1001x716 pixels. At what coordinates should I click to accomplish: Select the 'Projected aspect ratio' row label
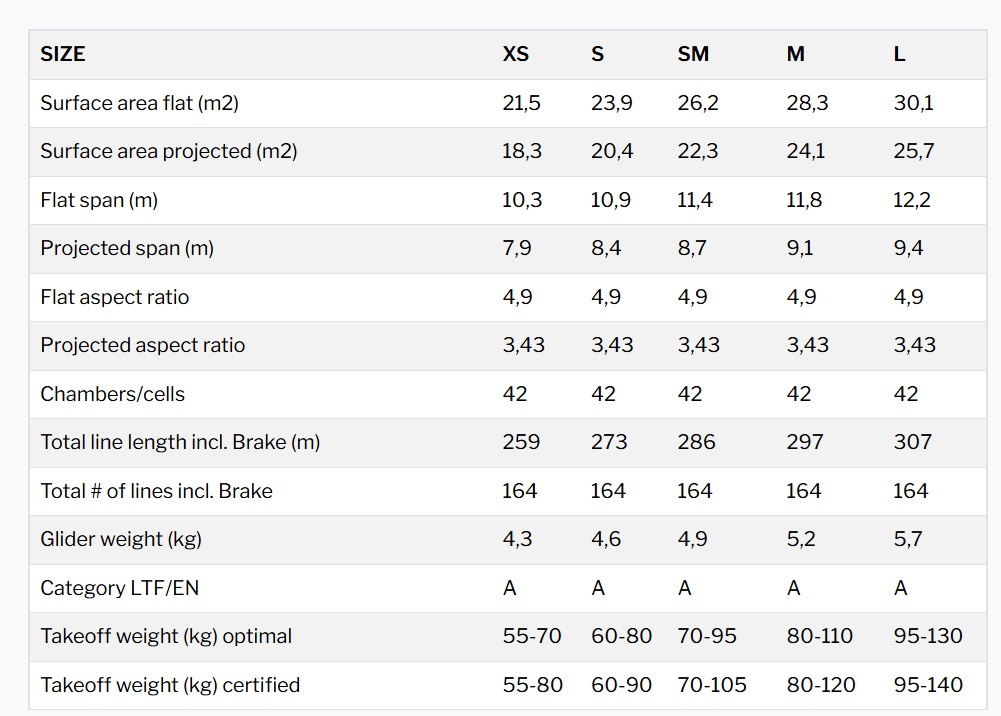pyautogui.click(x=142, y=345)
